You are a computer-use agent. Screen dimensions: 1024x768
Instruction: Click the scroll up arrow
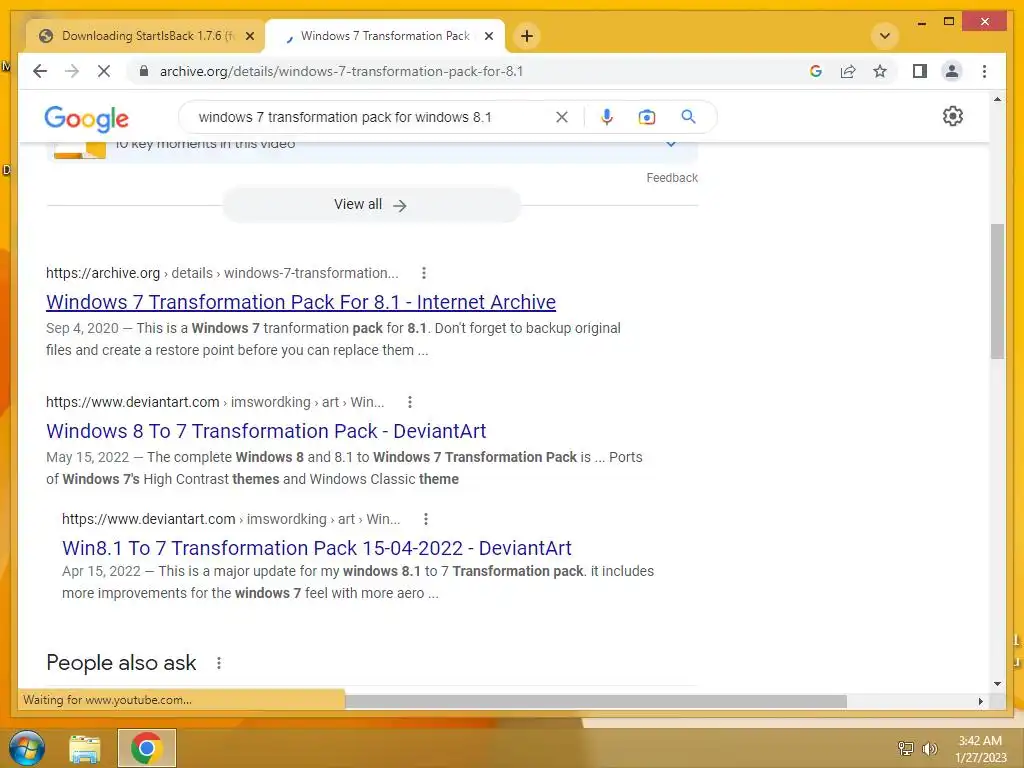pyautogui.click(x=997, y=99)
